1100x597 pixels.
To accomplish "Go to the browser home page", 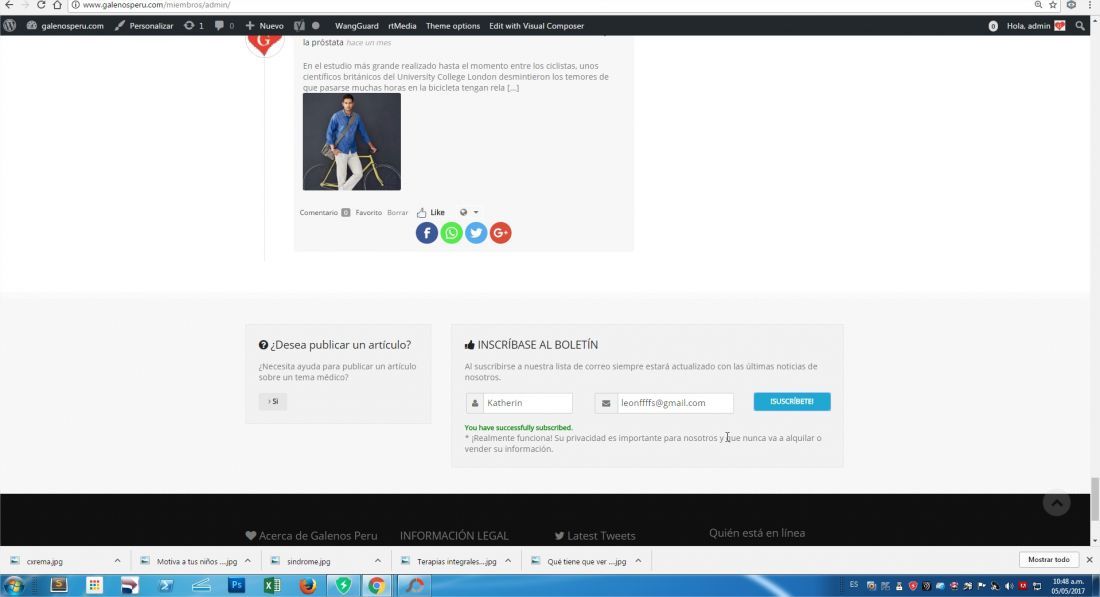I will 58,5.
